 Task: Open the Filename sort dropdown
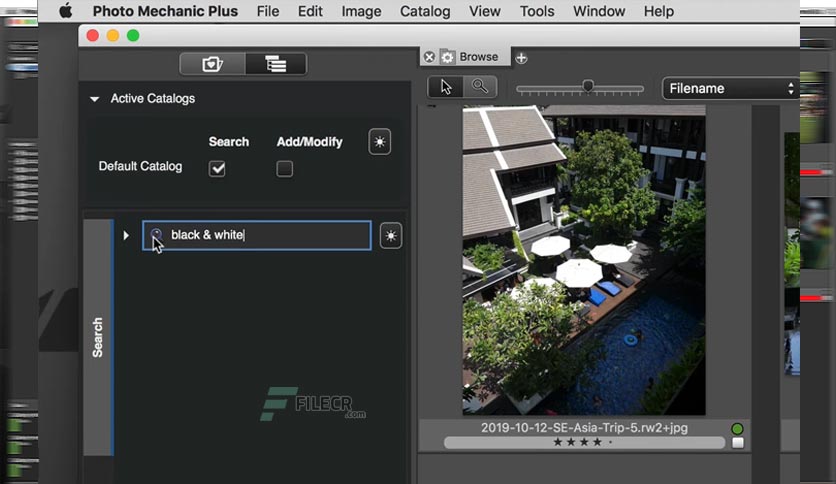tap(730, 88)
